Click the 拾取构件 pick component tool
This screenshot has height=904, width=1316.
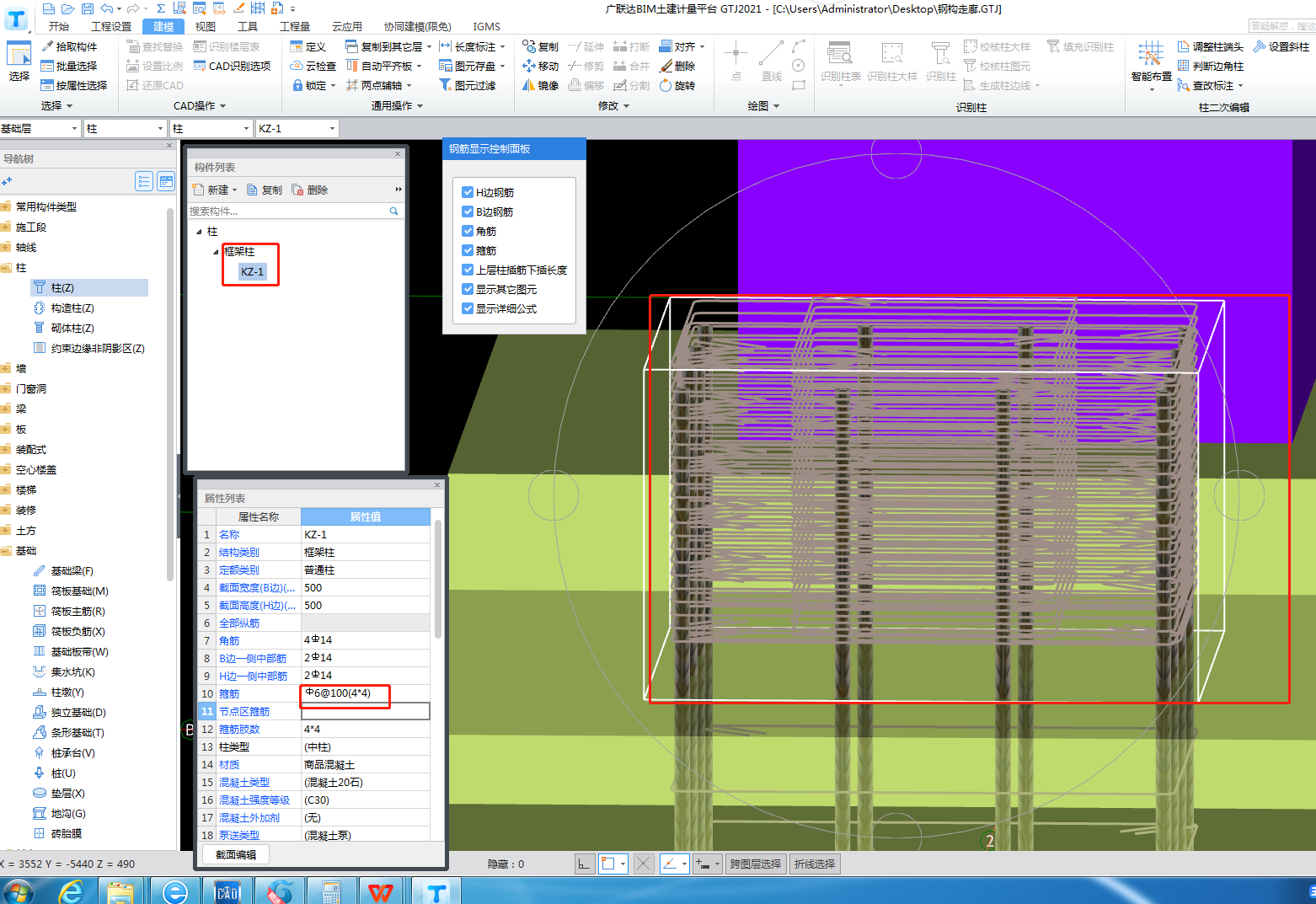(x=69, y=46)
